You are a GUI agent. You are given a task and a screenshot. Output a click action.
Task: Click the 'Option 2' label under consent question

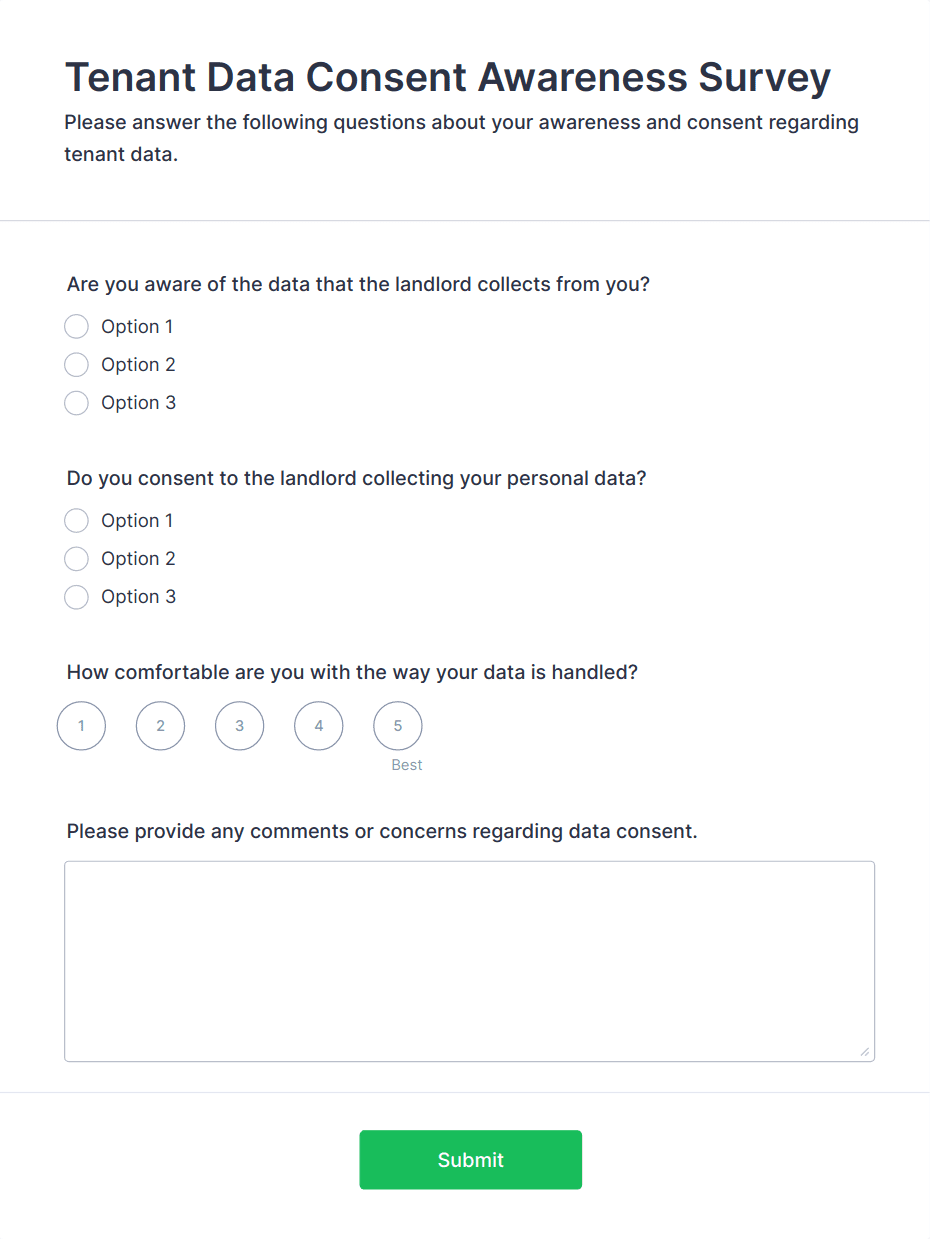pos(138,559)
